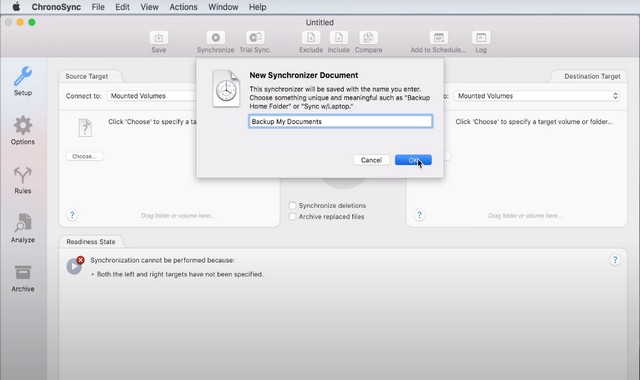
Task: Open the Options panel in sidebar
Action: tap(23, 130)
